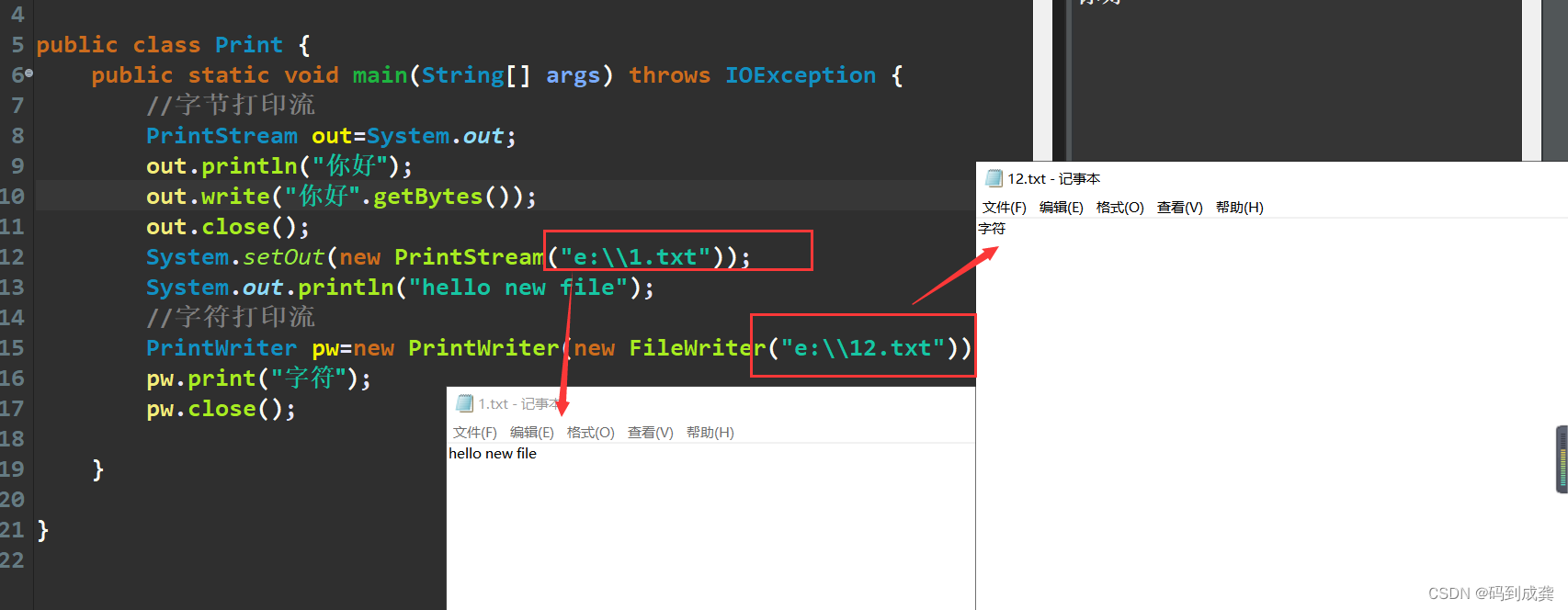
Task: Click 'System.out.println("hello new file")' line
Action: coord(400,288)
